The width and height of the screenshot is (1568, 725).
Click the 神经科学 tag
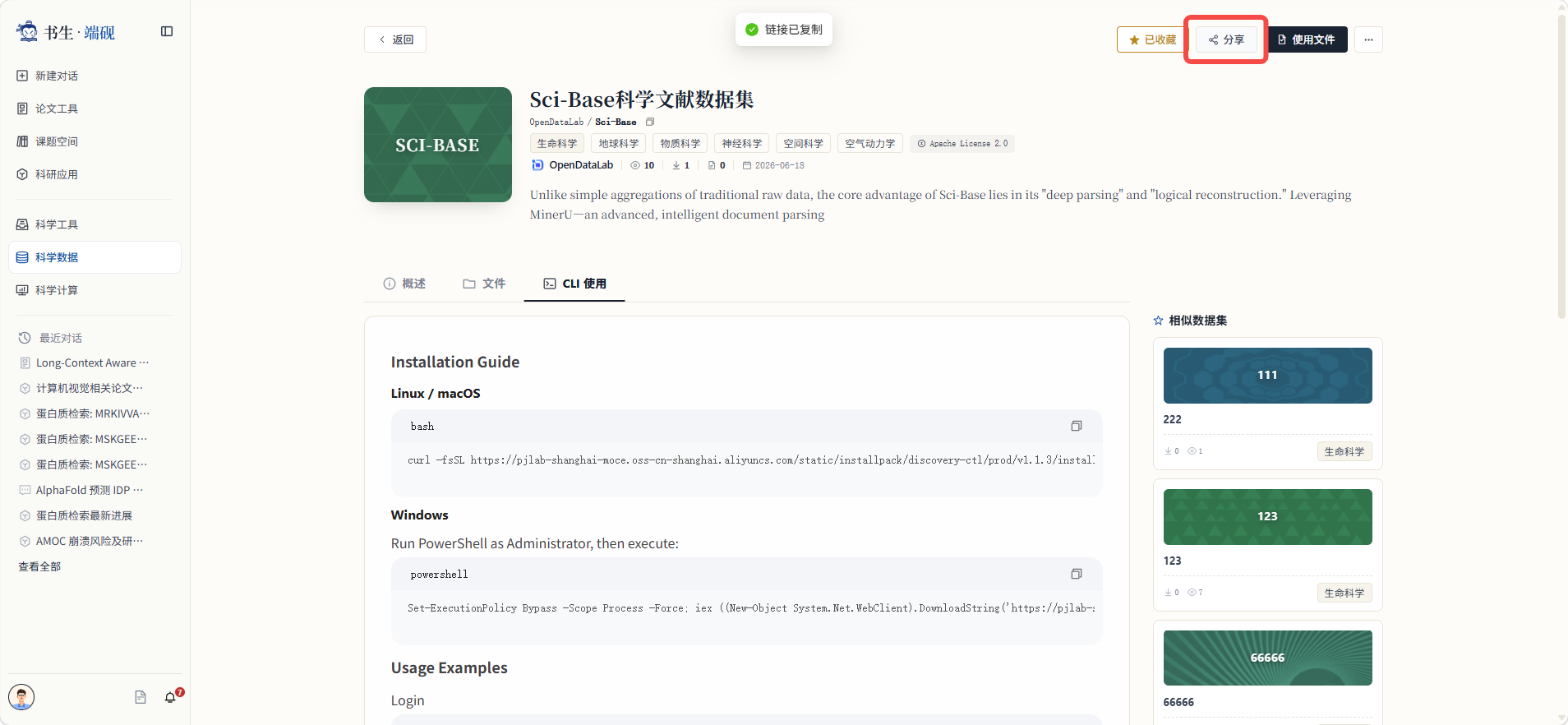742,143
